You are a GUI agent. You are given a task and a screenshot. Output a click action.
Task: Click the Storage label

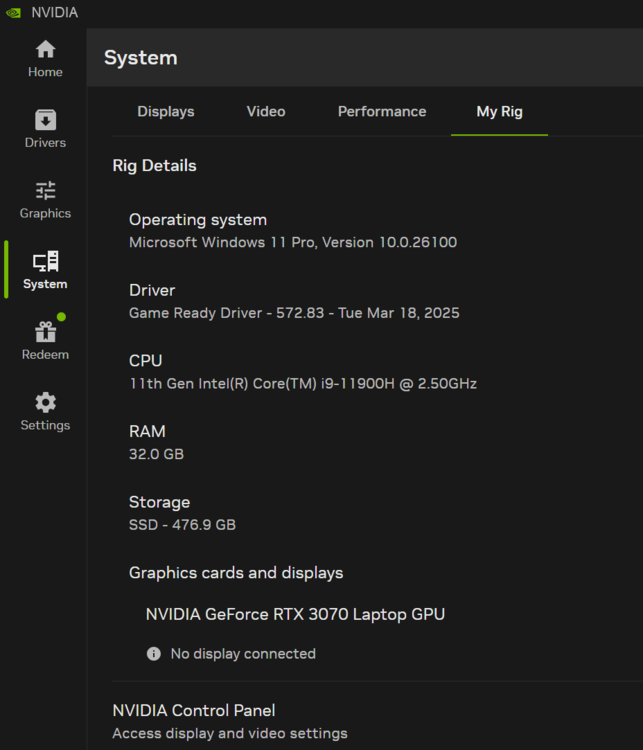click(159, 502)
